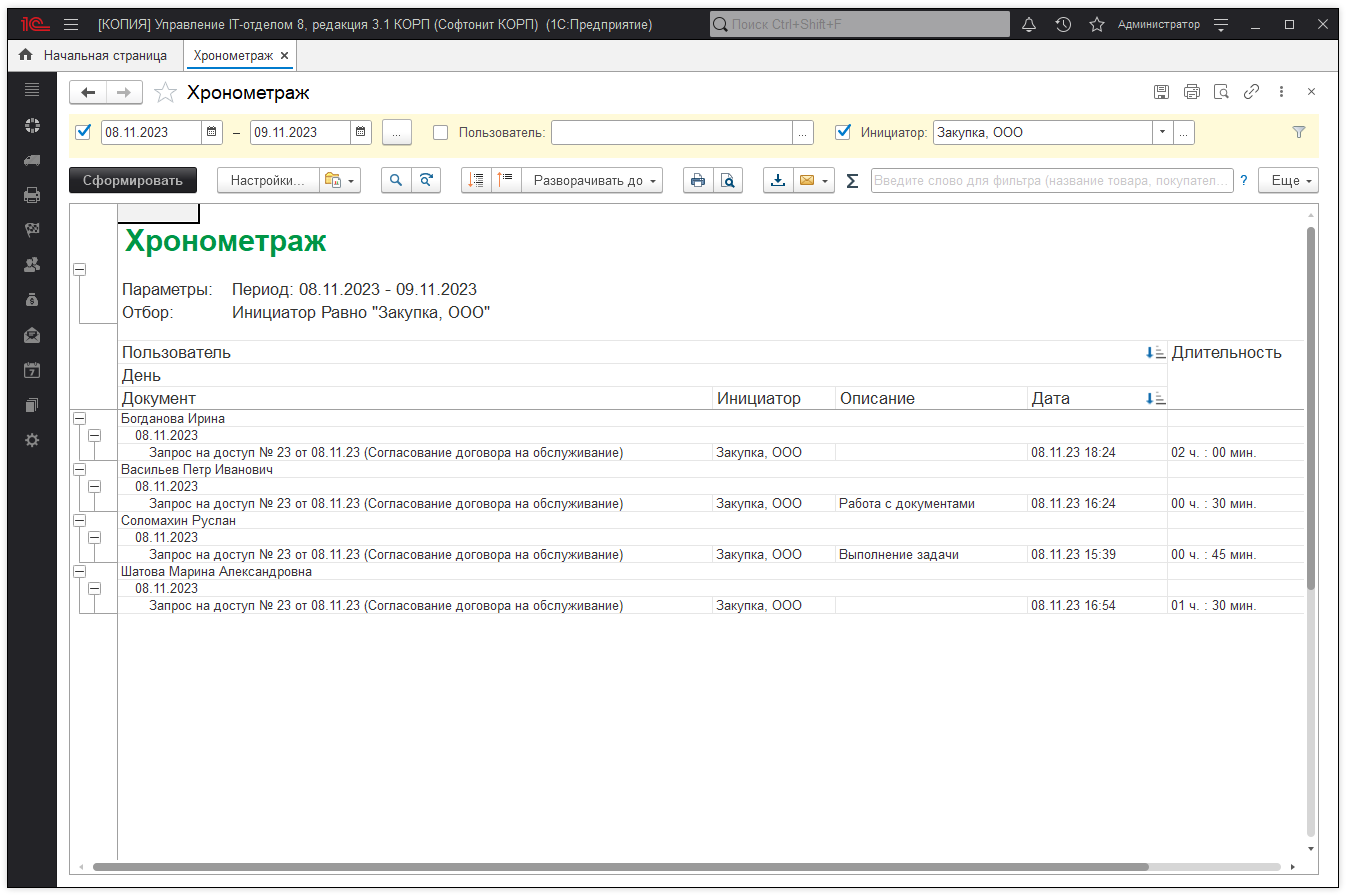Disable the Инициатор filter checkbox
The height and width of the screenshot is (895, 1346).
pos(843,132)
